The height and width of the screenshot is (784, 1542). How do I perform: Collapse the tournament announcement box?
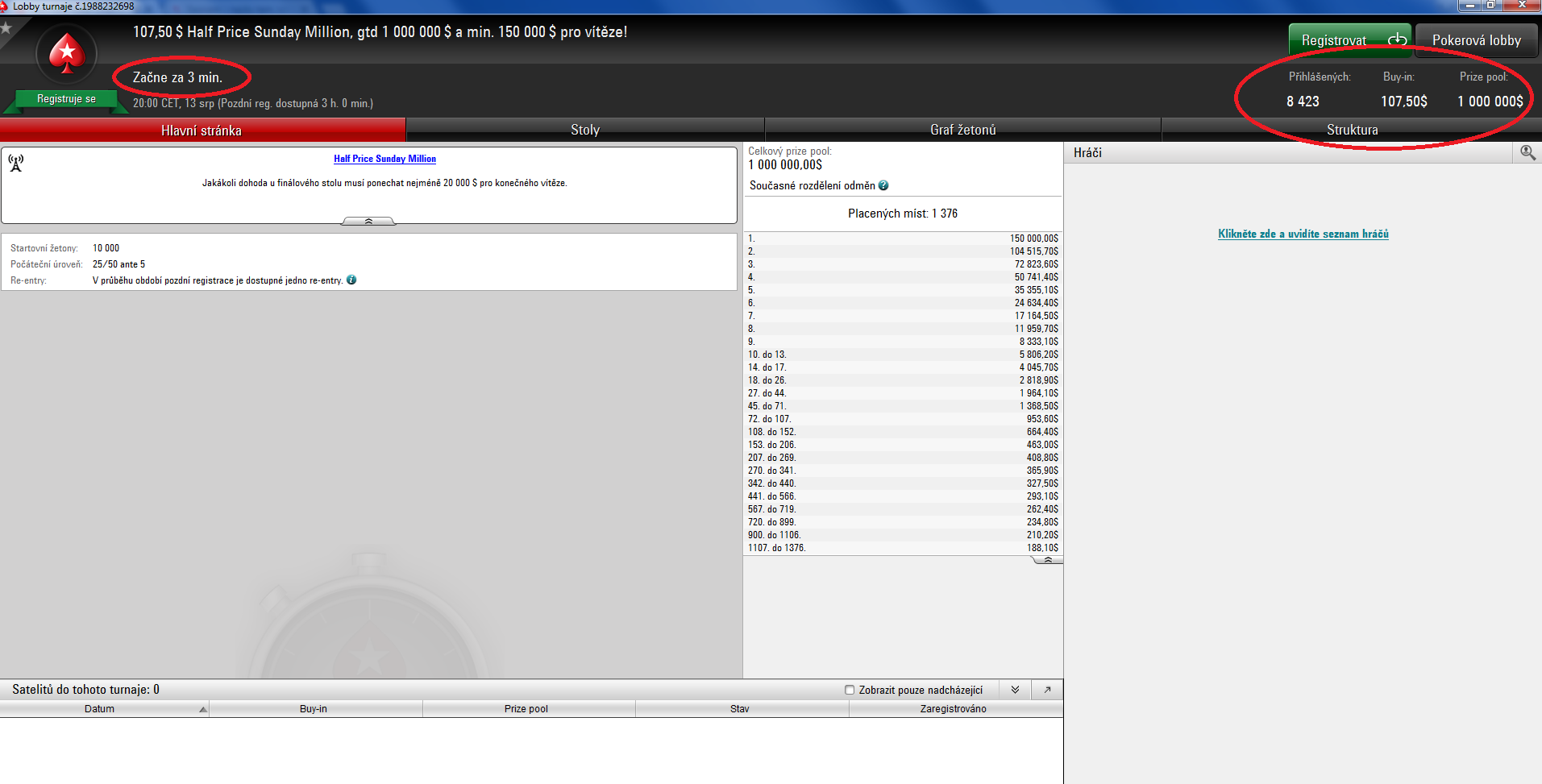pyautogui.click(x=368, y=221)
